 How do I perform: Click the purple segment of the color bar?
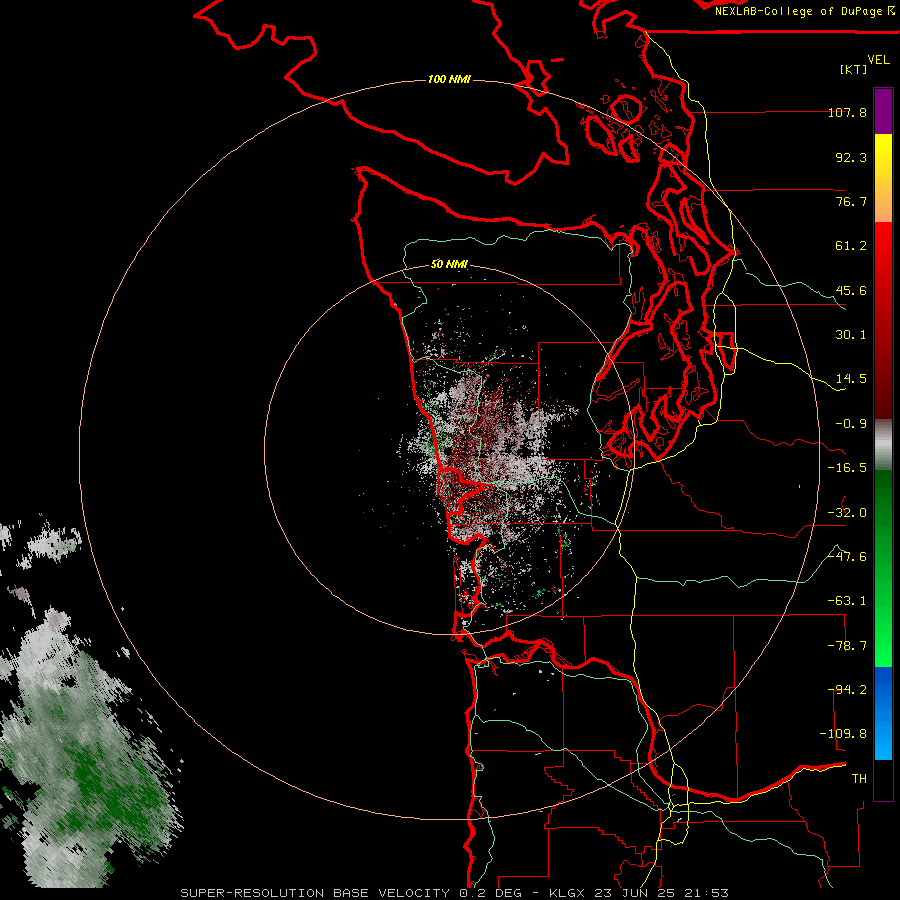(x=883, y=111)
